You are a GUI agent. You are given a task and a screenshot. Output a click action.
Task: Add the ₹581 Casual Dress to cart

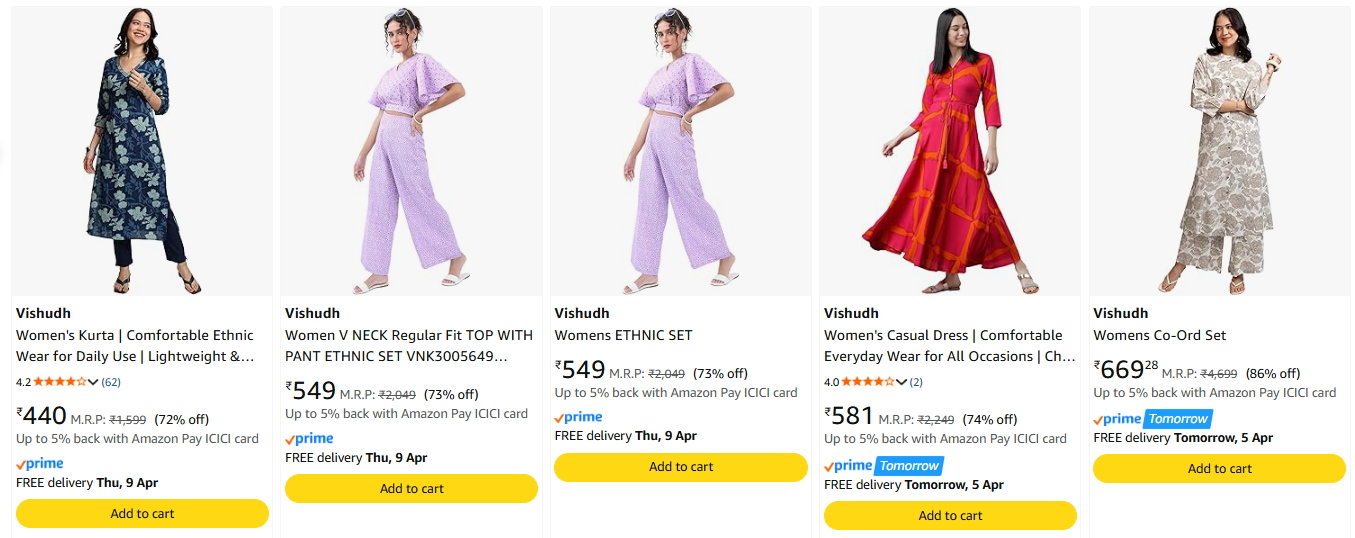(x=950, y=515)
